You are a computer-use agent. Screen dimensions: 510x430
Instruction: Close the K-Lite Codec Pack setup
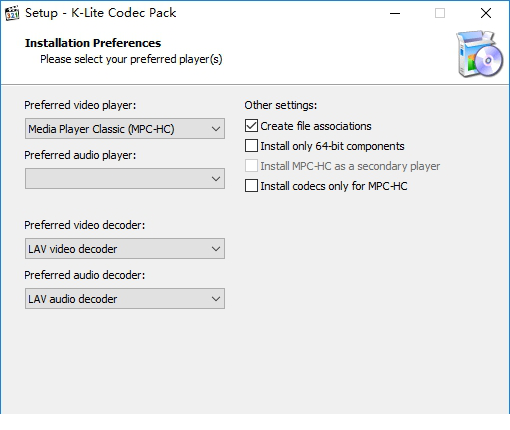coord(486,13)
